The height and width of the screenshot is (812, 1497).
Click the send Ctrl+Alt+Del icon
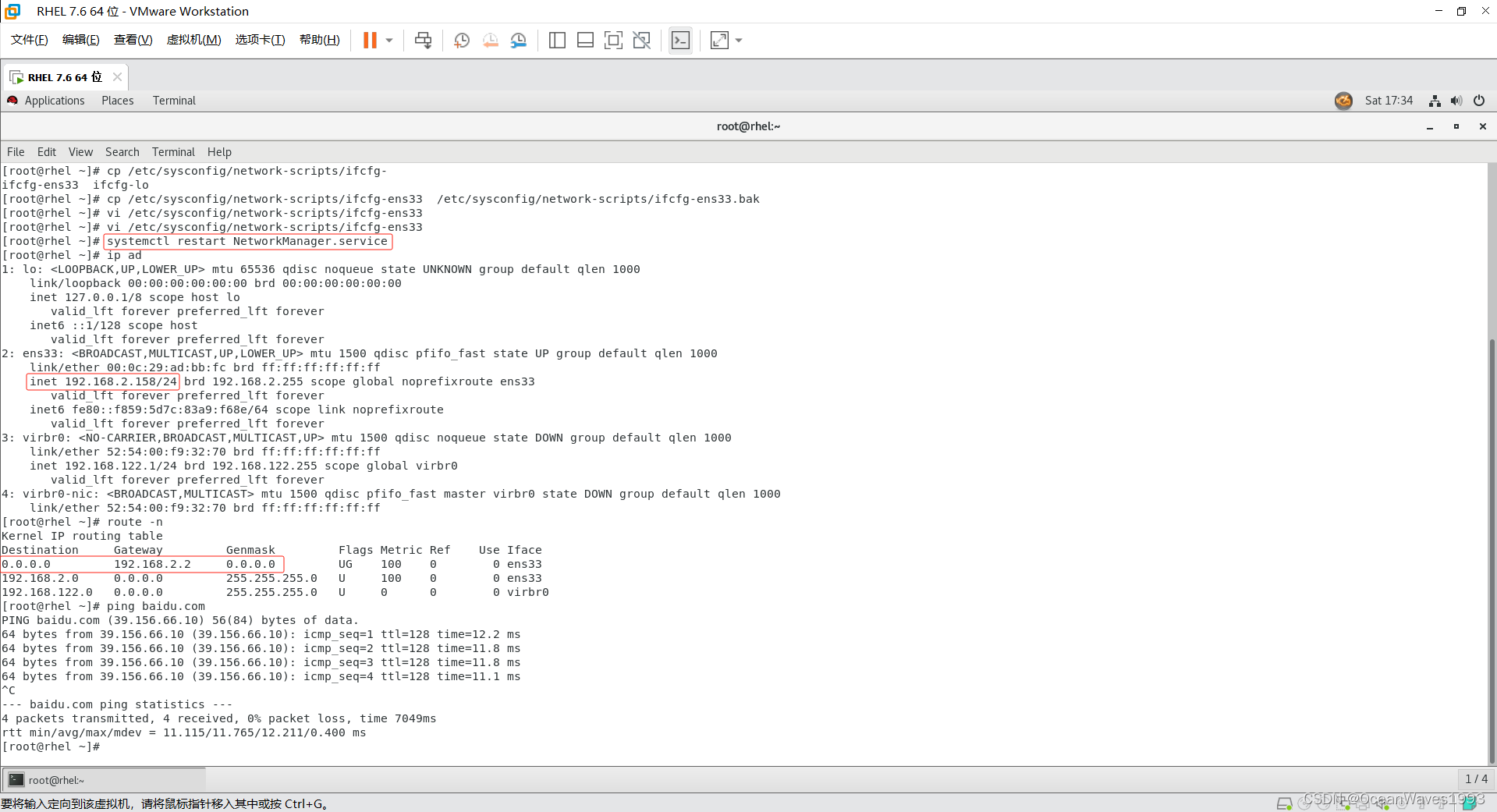coord(423,40)
